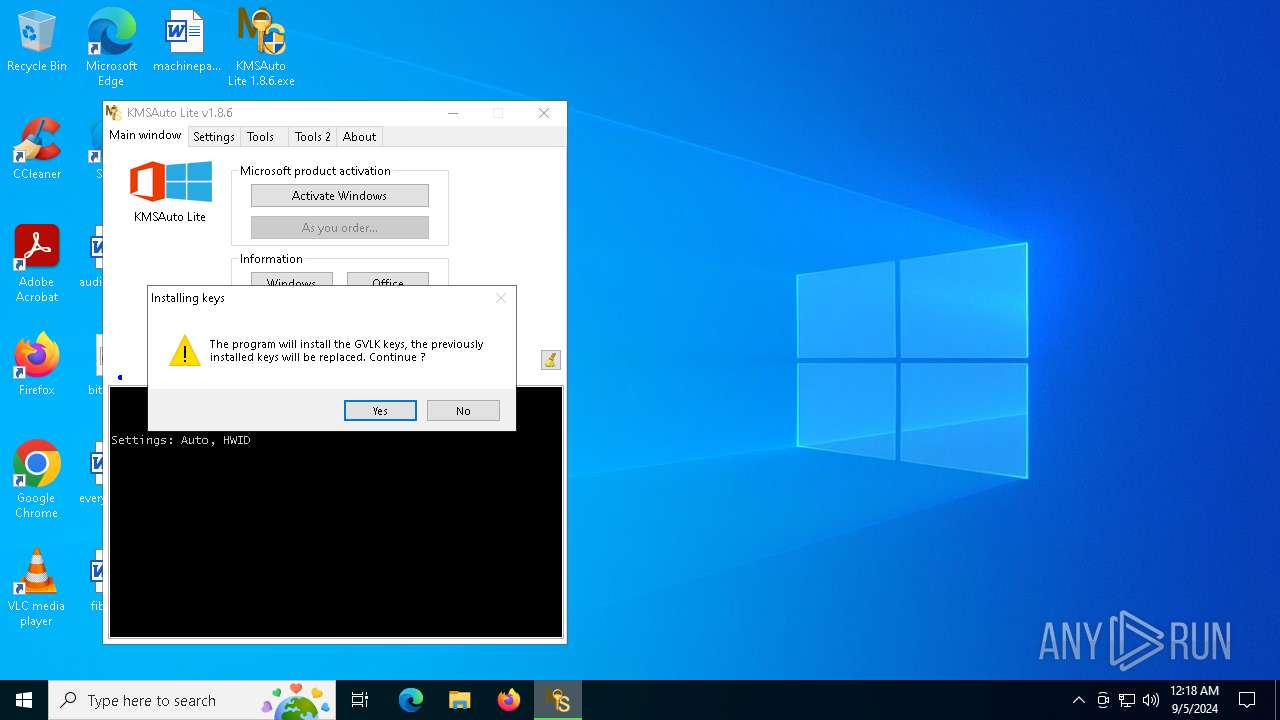Open the Windows Start menu

tap(24, 700)
